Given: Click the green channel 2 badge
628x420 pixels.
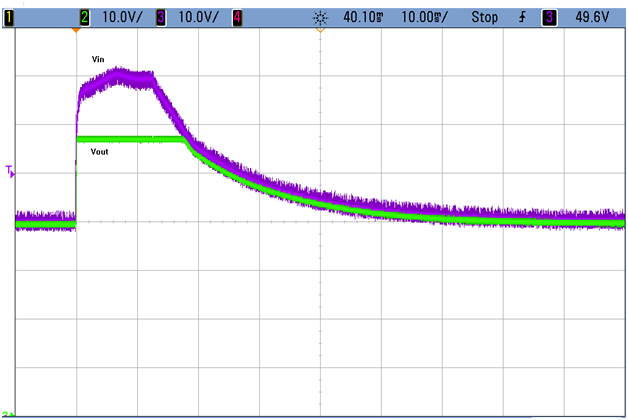Looking at the screenshot, I should click(85, 16).
